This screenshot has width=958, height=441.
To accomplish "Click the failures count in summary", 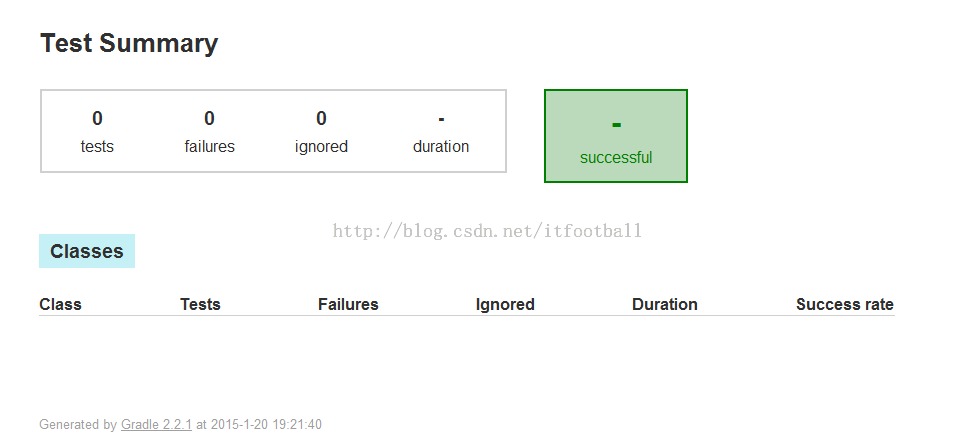I will [x=209, y=118].
